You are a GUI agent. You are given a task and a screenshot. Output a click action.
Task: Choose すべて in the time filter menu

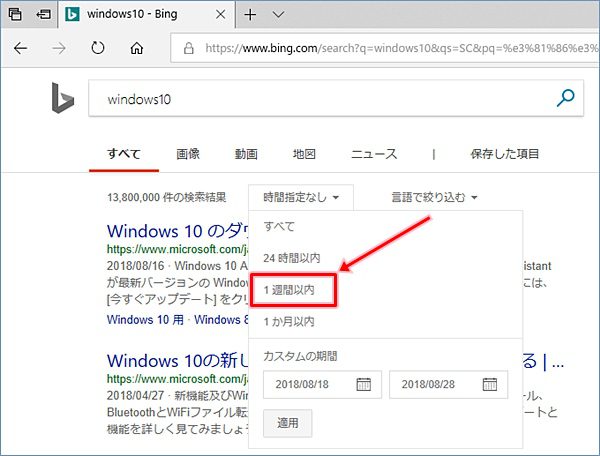279,226
